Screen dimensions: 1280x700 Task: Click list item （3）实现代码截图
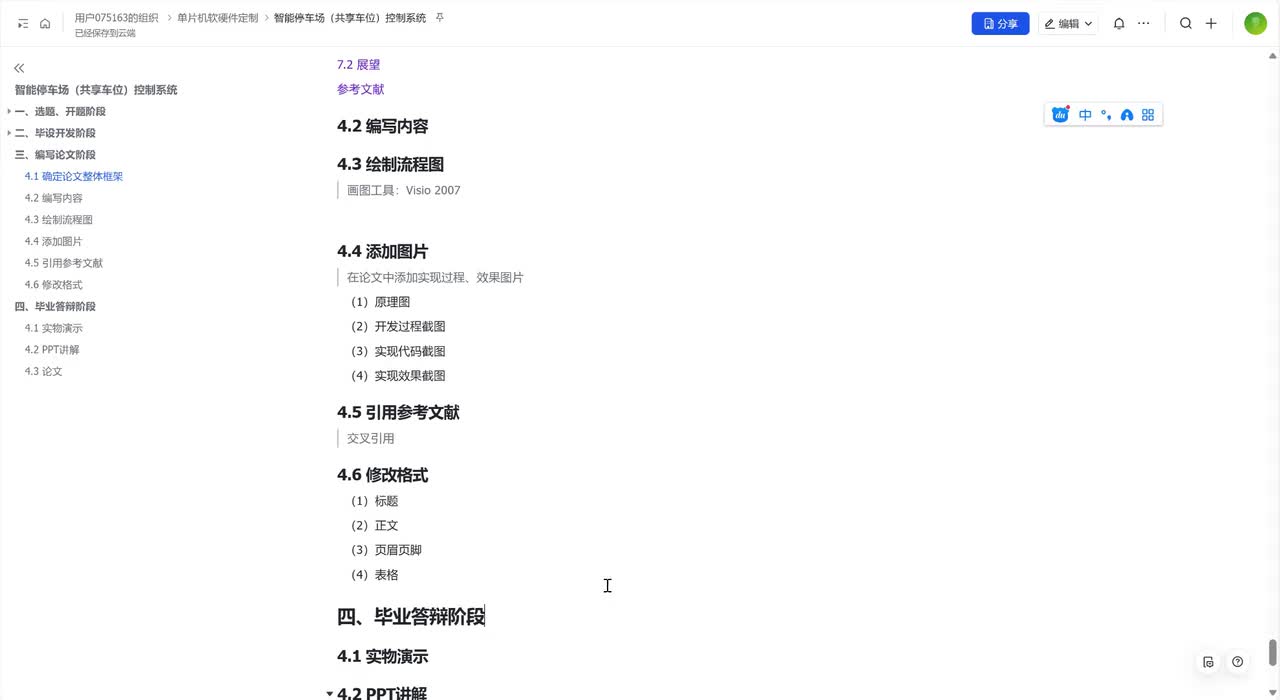coord(397,352)
